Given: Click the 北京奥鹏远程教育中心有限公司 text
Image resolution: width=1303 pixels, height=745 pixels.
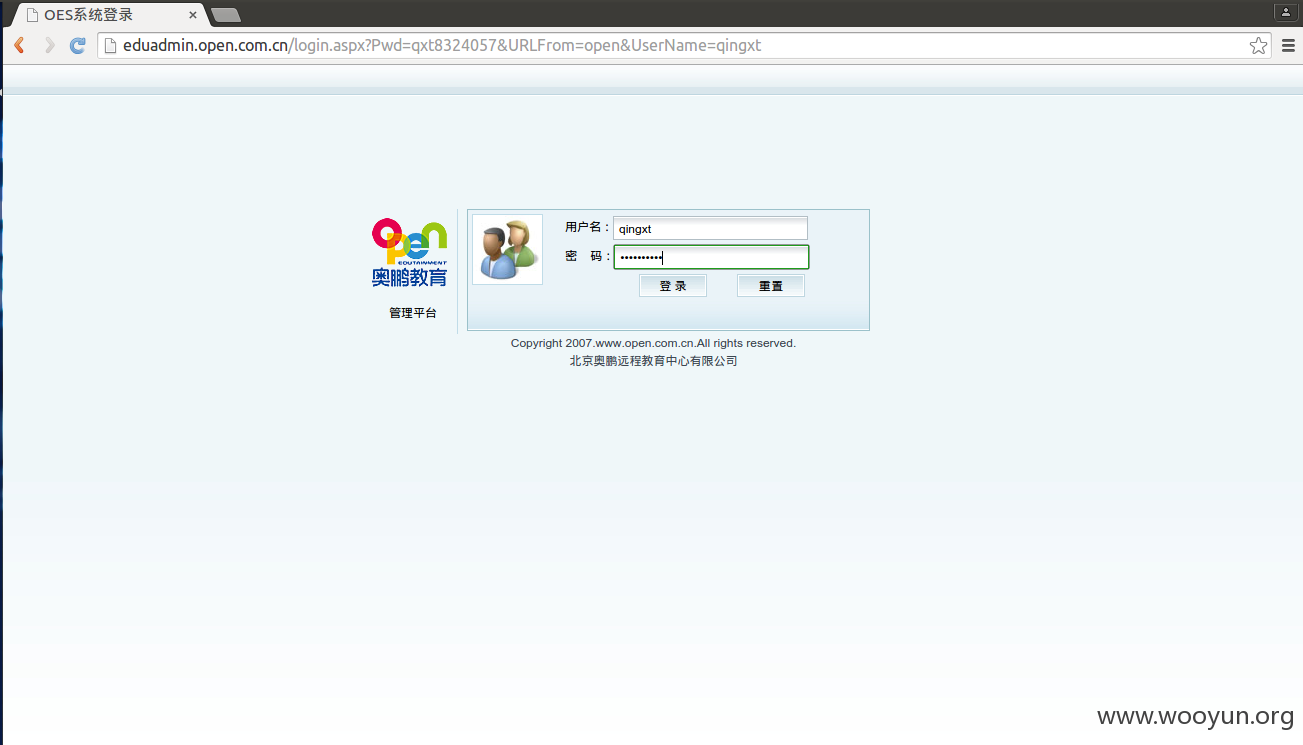Looking at the screenshot, I should [654, 361].
